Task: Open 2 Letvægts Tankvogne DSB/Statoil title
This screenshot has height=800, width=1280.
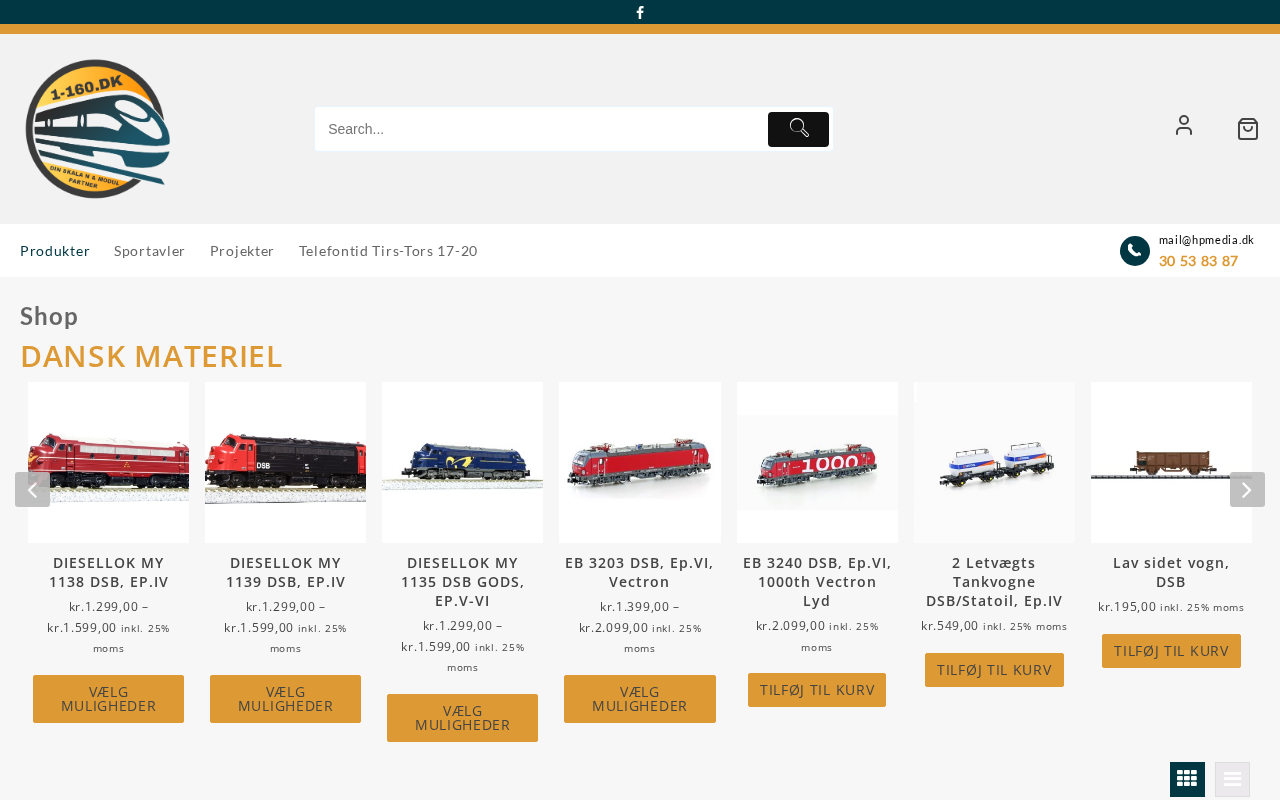Action: (x=994, y=582)
